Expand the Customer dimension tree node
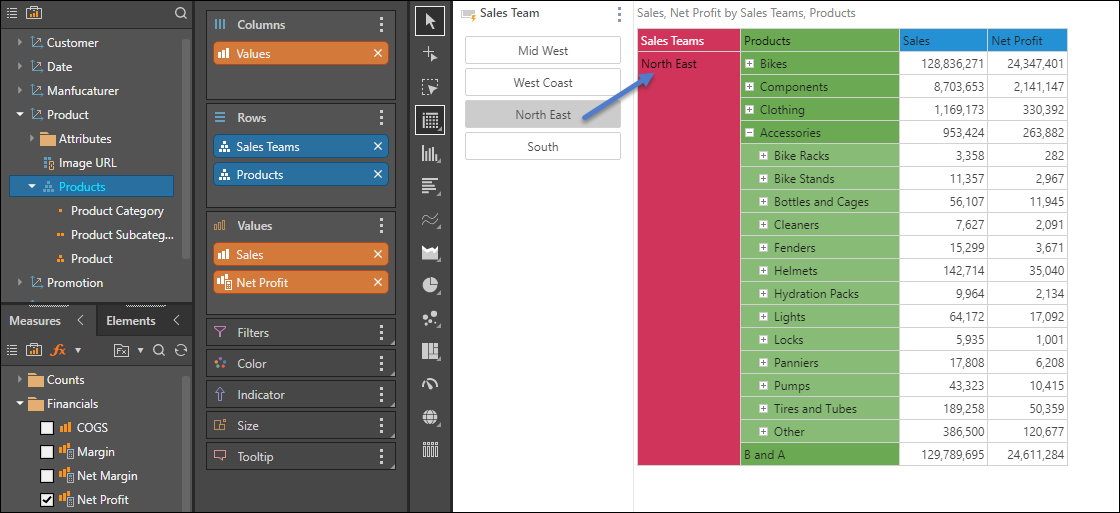Screen dimensions: 1120x513 click(x=20, y=43)
